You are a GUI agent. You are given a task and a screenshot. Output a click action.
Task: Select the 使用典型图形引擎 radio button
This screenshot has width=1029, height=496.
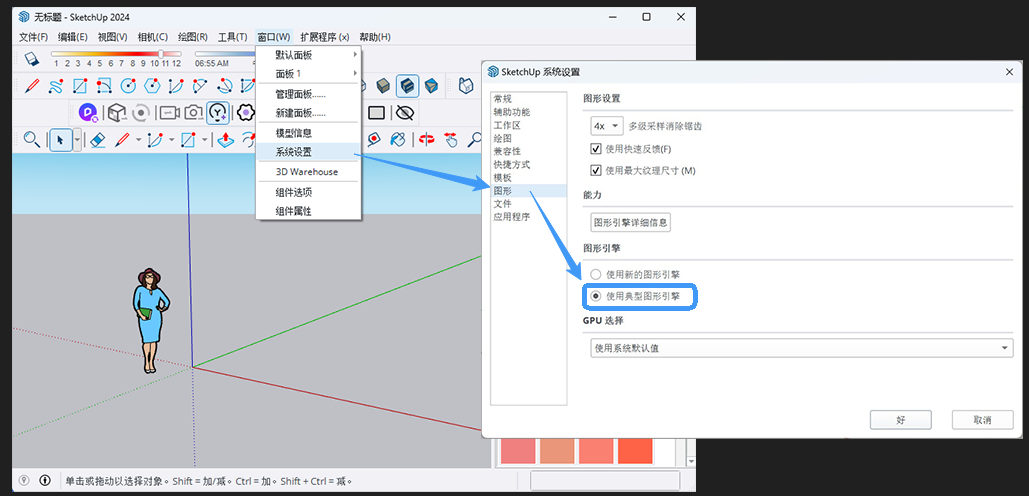595,296
